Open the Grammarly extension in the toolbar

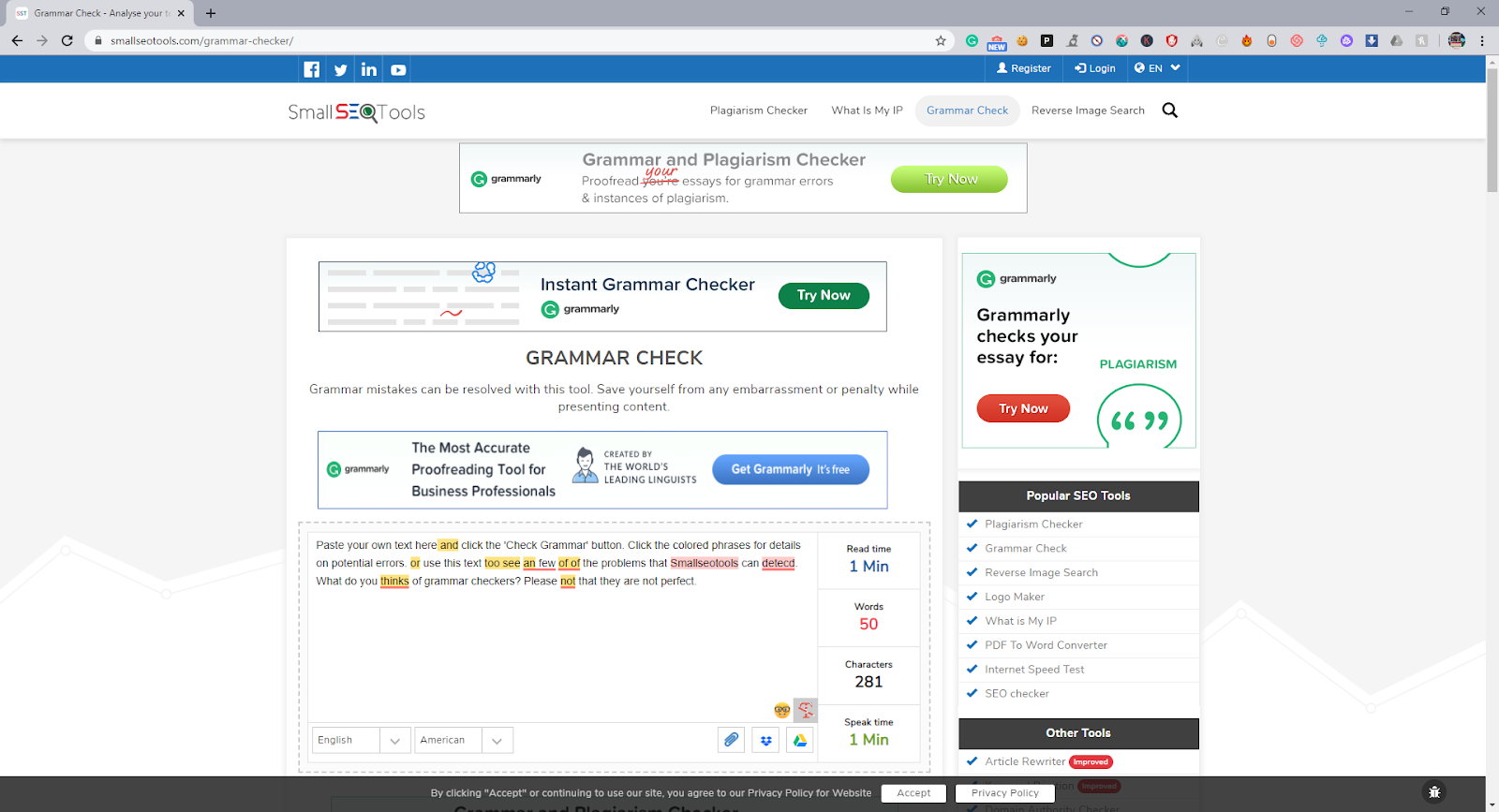(x=972, y=40)
